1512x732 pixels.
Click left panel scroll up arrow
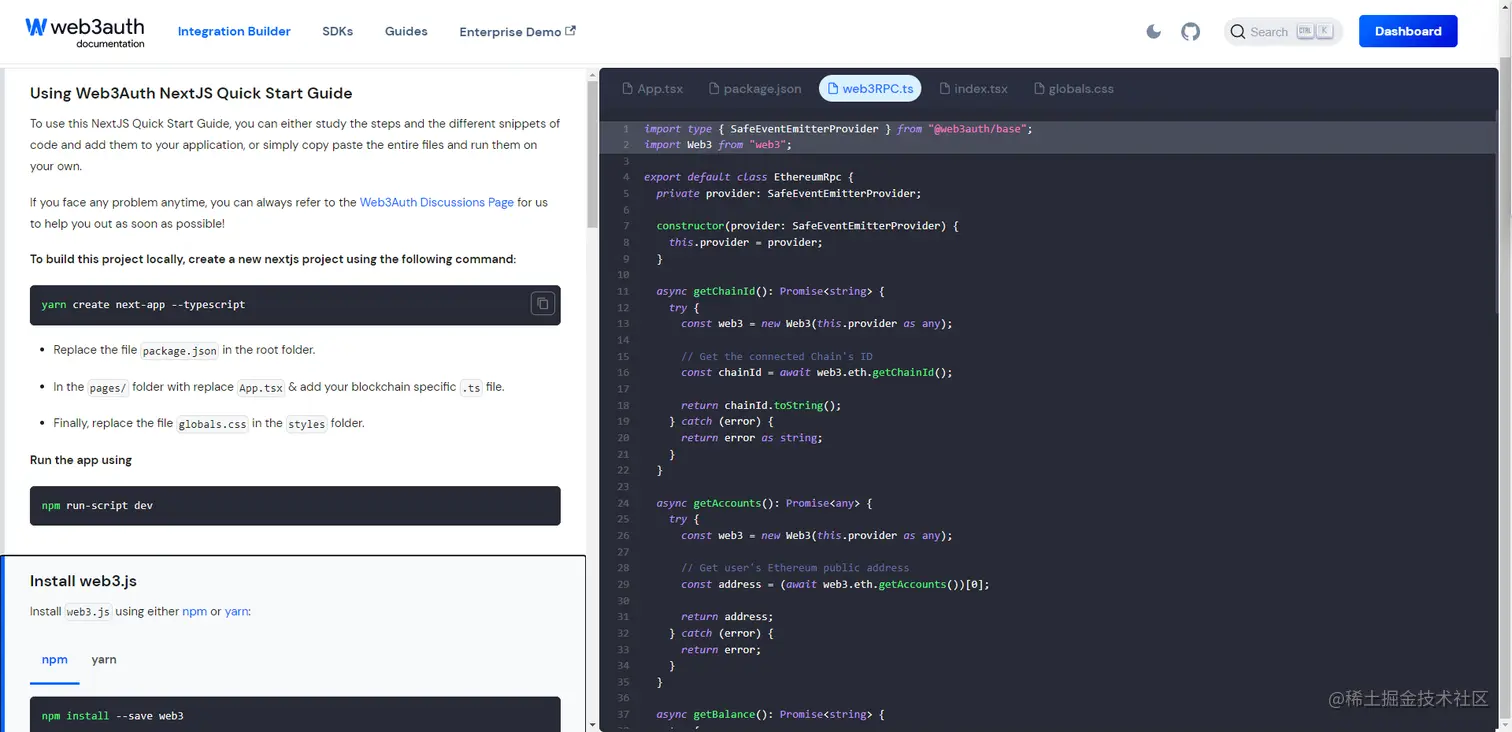click(592, 74)
